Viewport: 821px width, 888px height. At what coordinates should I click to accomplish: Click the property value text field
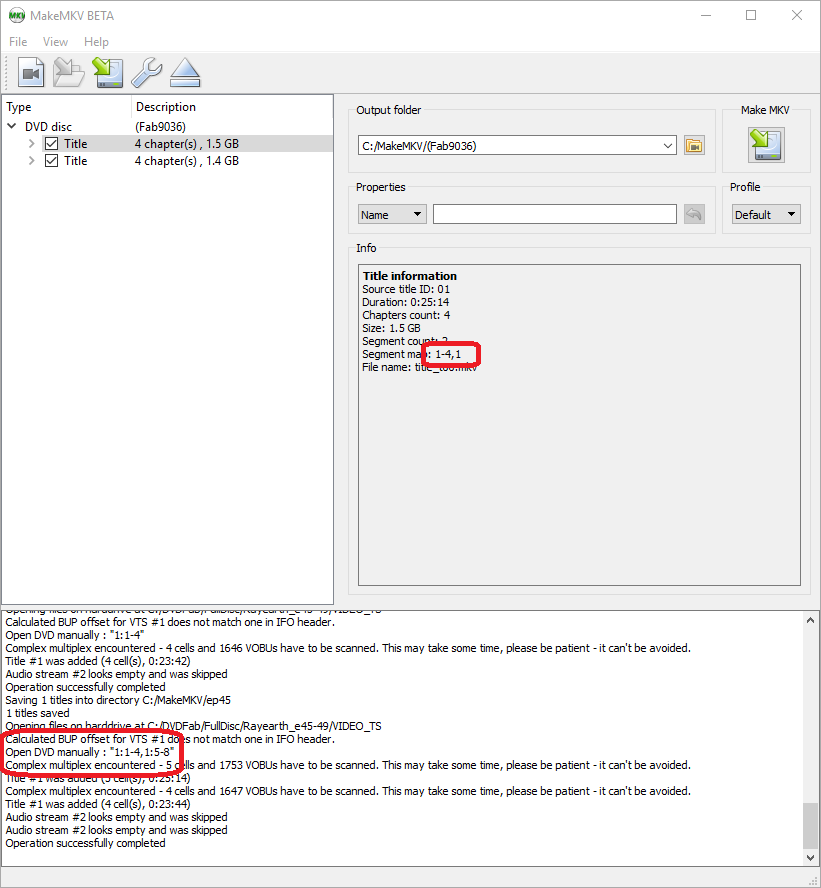click(x=555, y=214)
